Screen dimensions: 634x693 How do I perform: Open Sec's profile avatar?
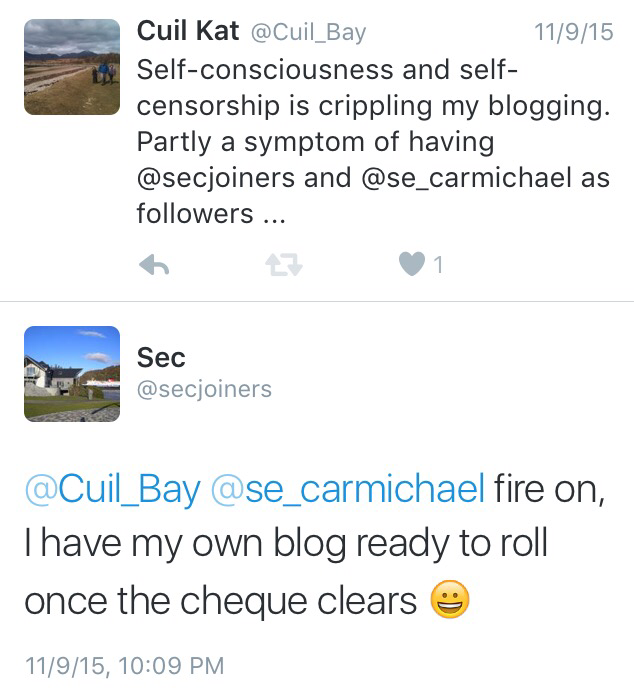click(72, 374)
